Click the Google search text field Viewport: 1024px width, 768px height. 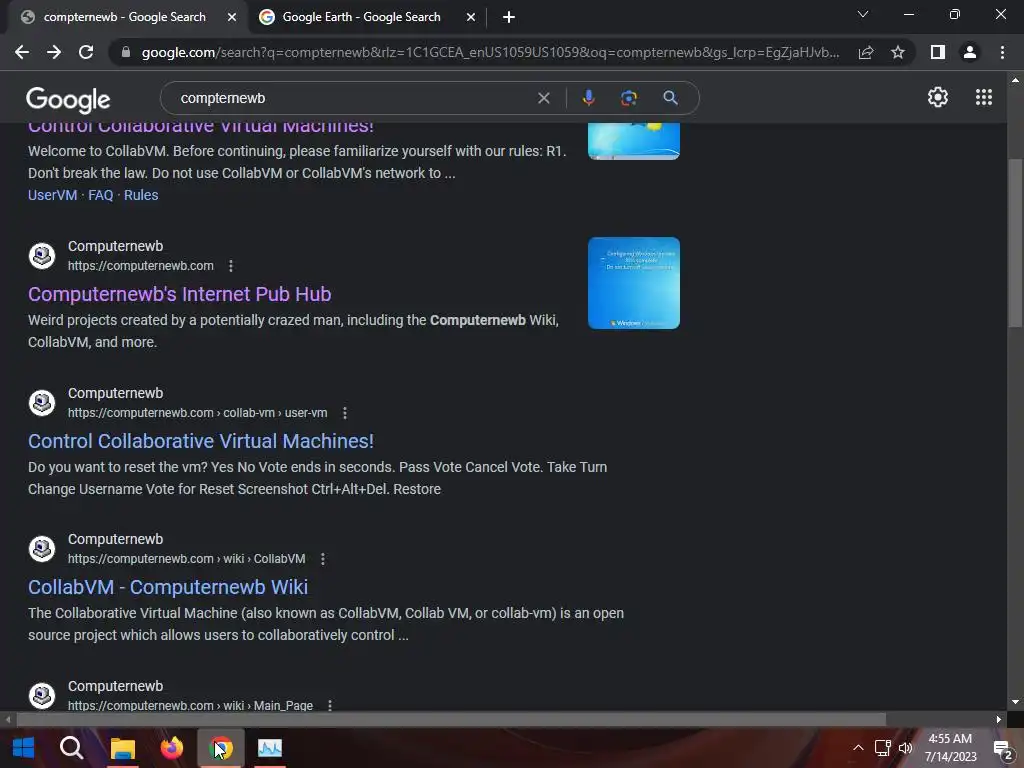point(353,98)
